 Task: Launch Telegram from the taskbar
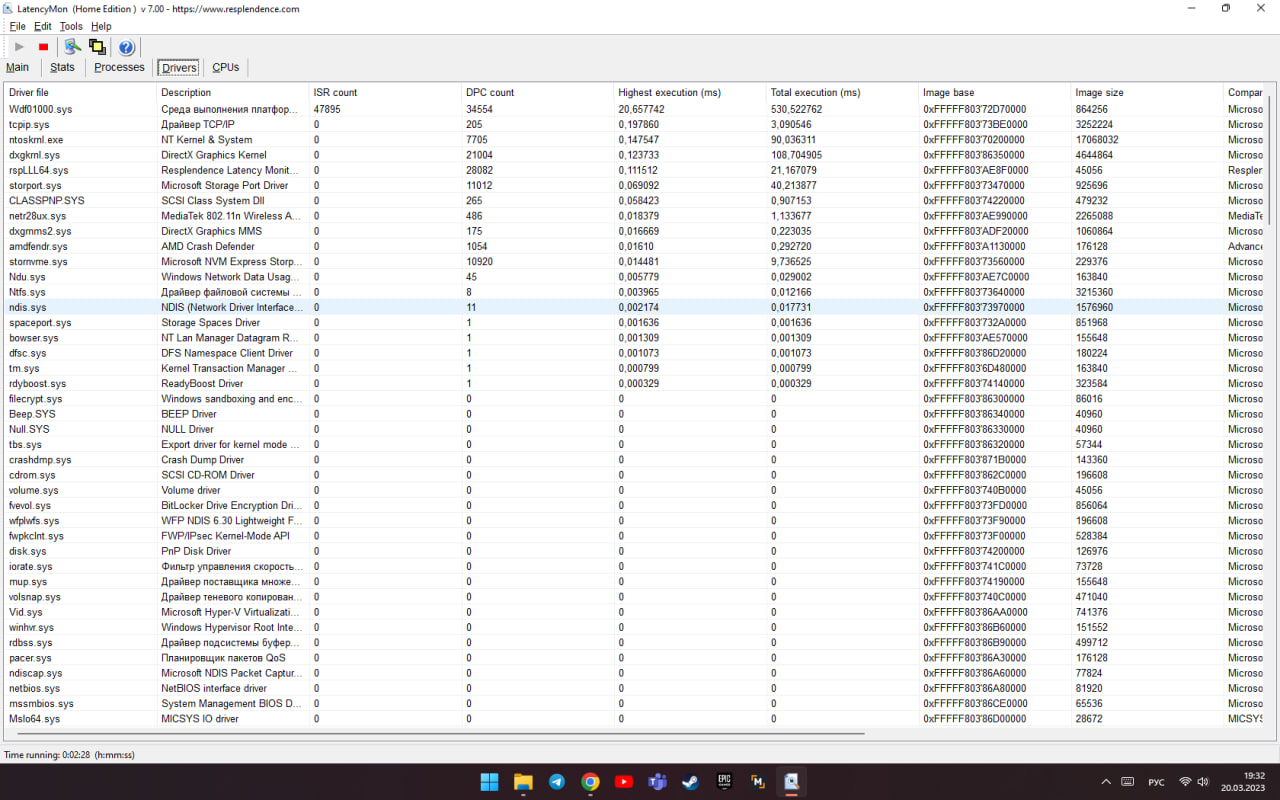tap(557, 782)
